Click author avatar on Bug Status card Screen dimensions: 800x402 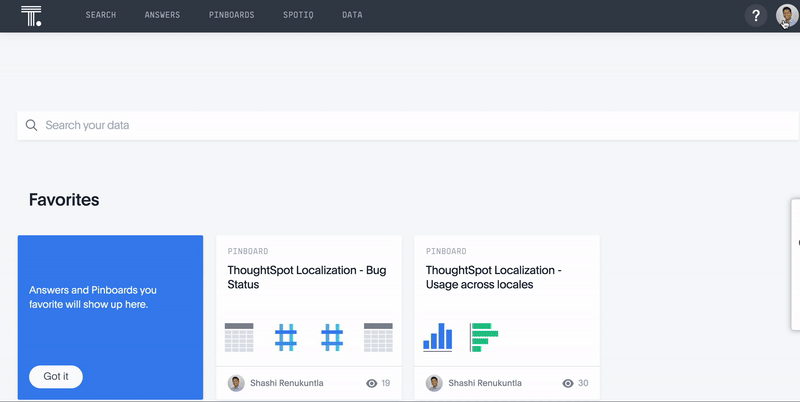point(236,383)
